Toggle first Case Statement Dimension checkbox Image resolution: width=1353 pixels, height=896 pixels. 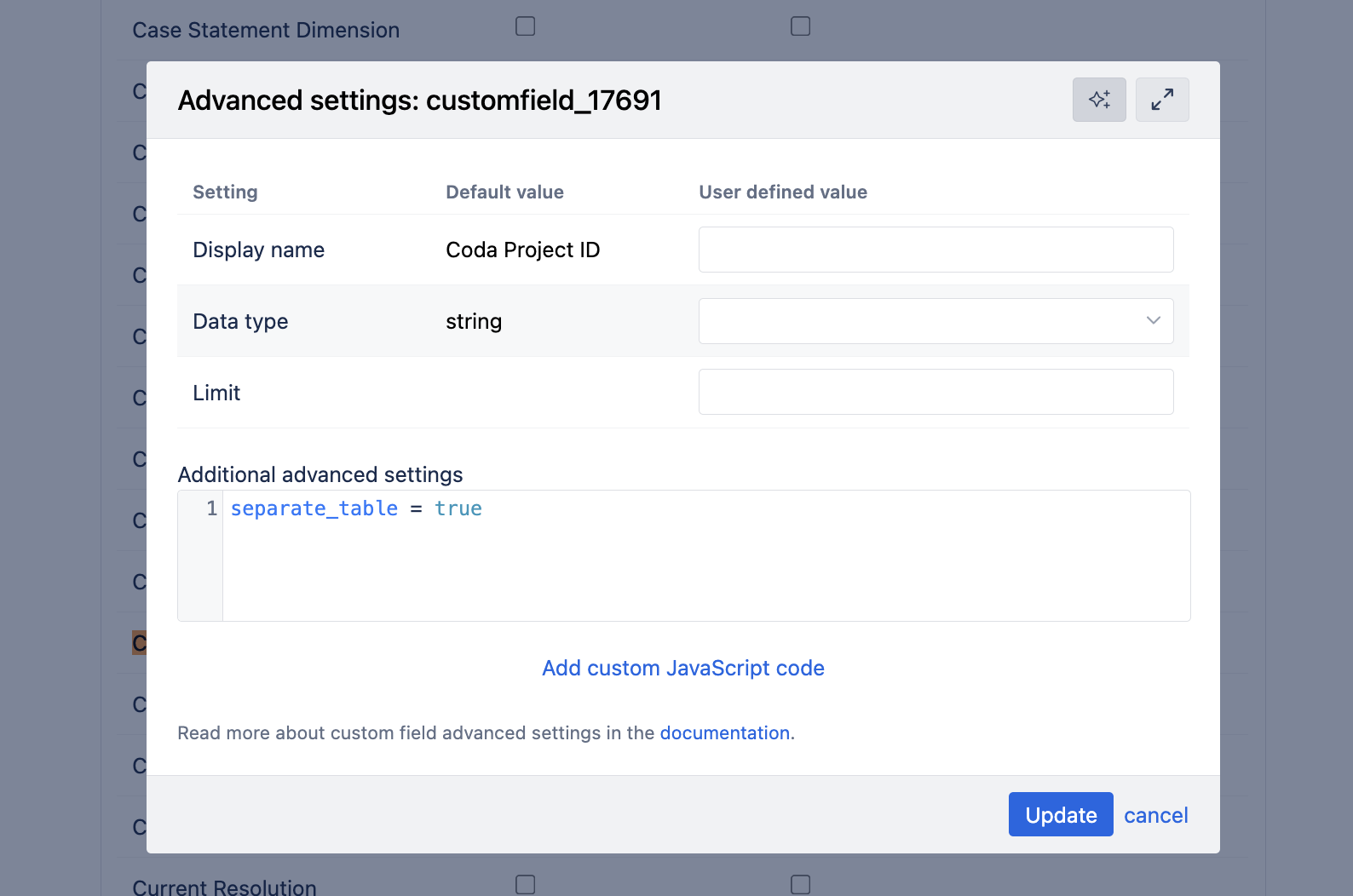pos(526,26)
